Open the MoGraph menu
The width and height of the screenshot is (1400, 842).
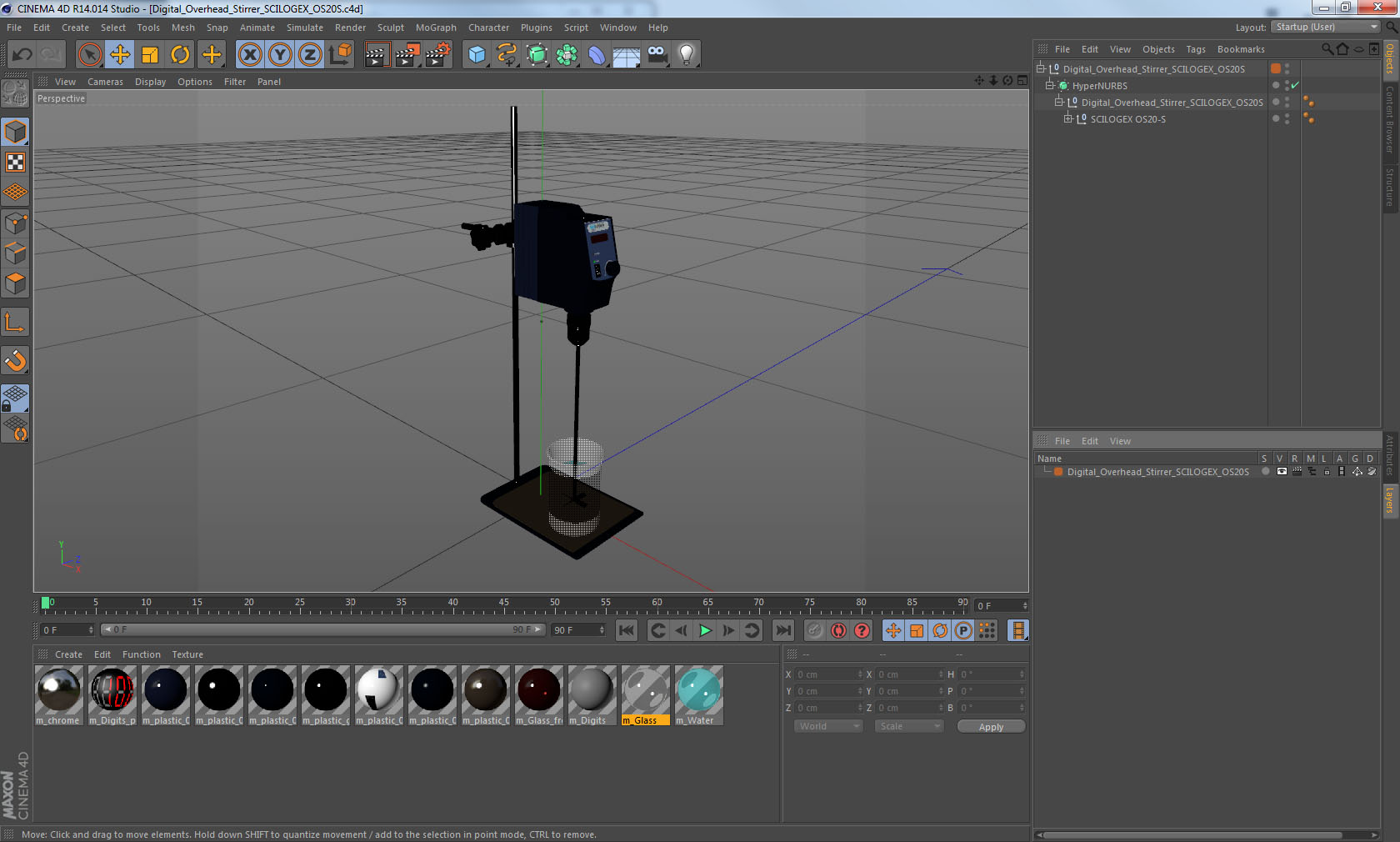pos(436,28)
